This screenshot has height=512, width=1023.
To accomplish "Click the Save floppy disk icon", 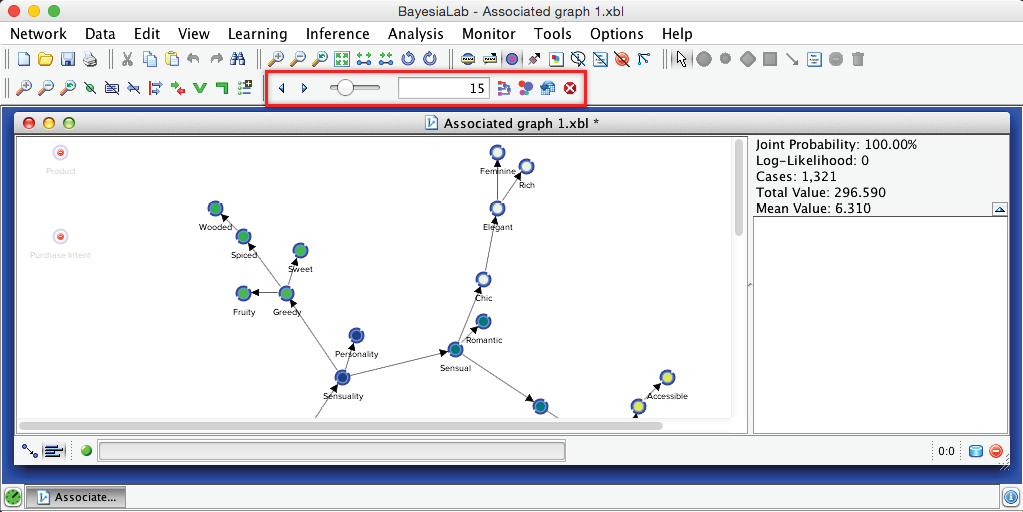I will pos(68,59).
